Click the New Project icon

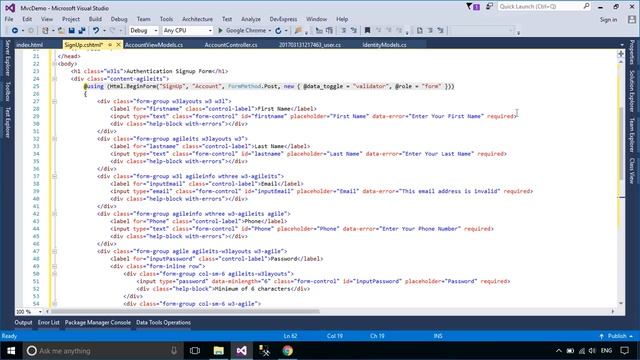(45, 31)
